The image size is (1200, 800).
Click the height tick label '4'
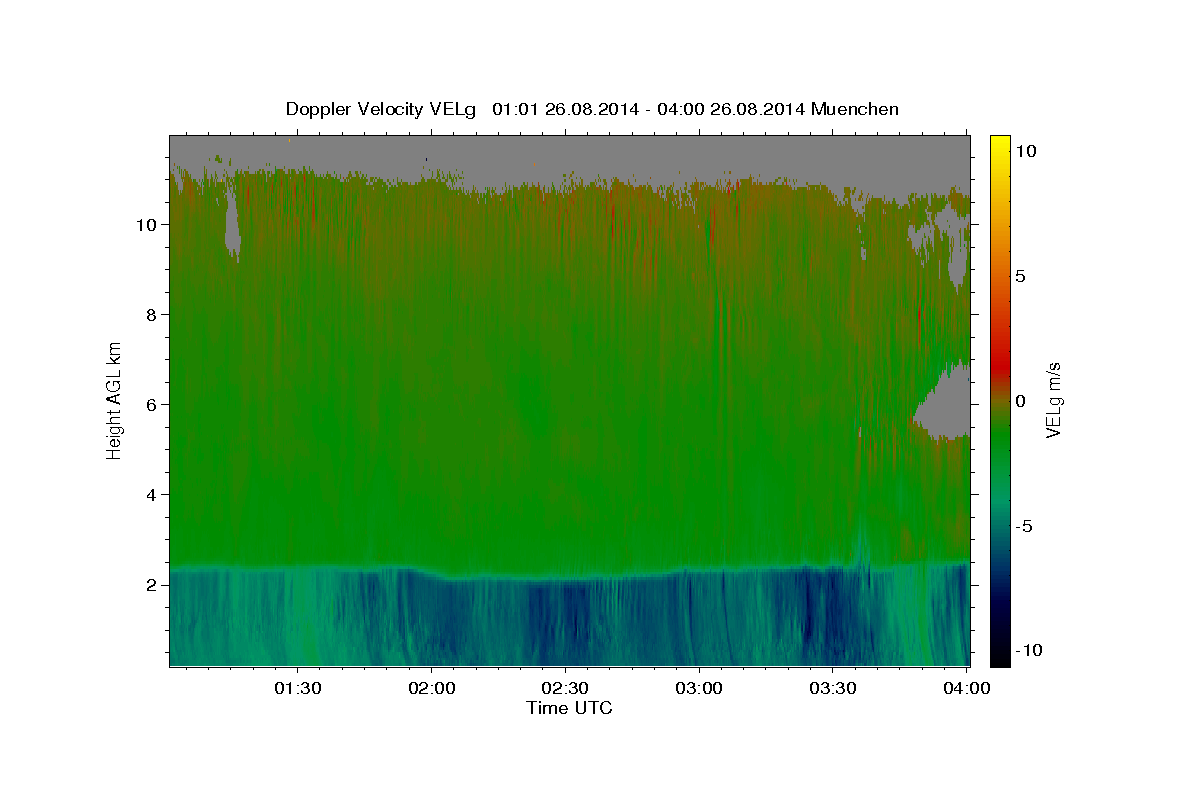tap(153, 495)
